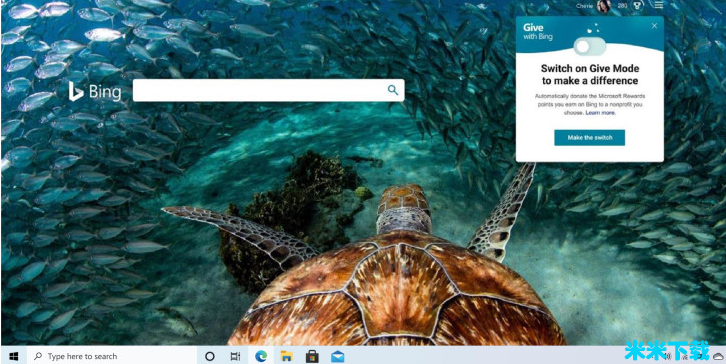Open Microsoft Store from the taskbar
The width and height of the screenshot is (726, 364).
(313, 356)
